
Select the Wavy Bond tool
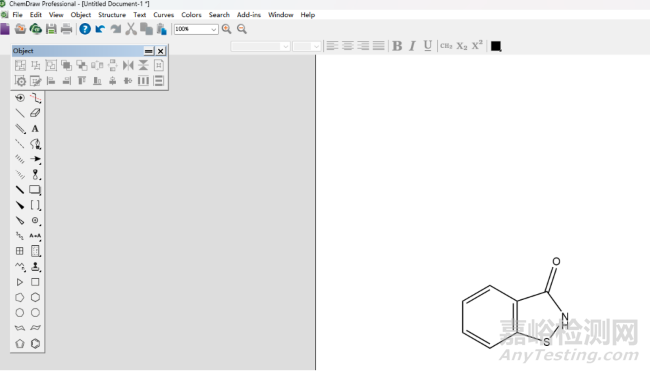[x=19, y=236]
